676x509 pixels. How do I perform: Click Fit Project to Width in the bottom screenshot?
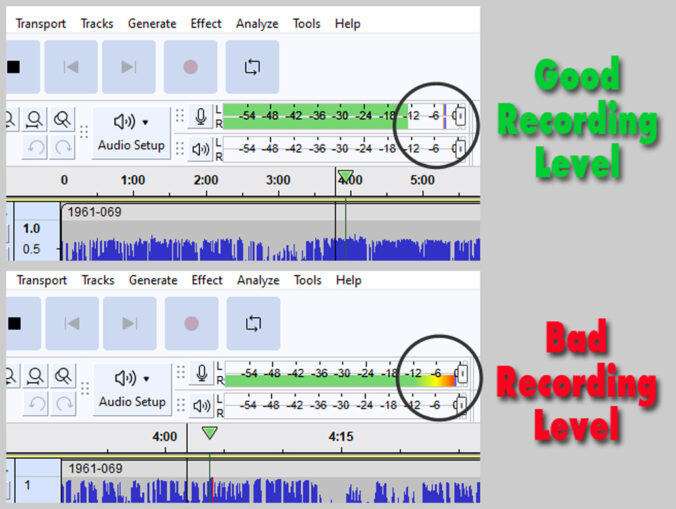pyautogui.click(x=35, y=376)
